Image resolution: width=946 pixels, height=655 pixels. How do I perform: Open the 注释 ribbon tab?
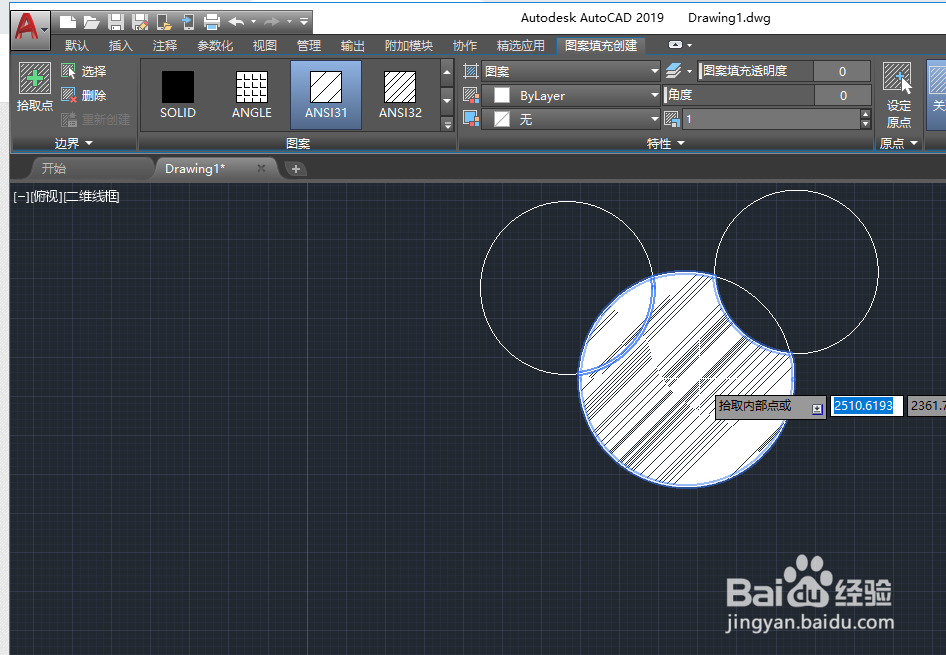click(165, 46)
